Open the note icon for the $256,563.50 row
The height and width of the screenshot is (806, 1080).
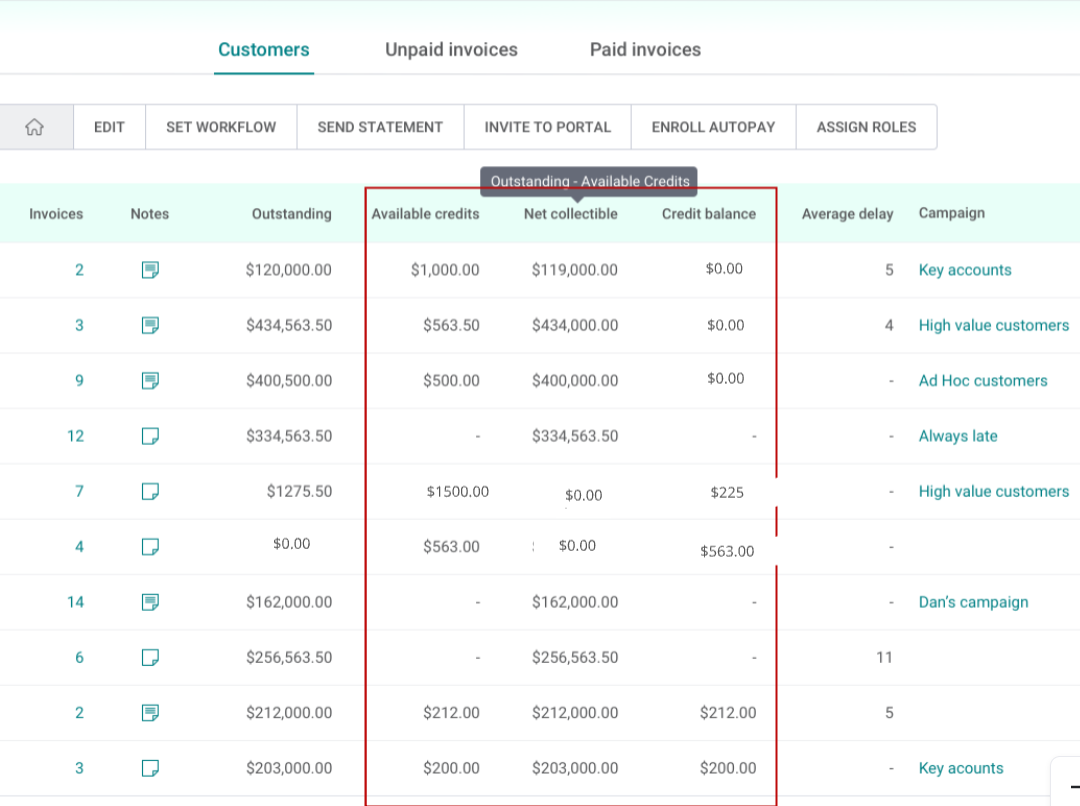click(150, 657)
